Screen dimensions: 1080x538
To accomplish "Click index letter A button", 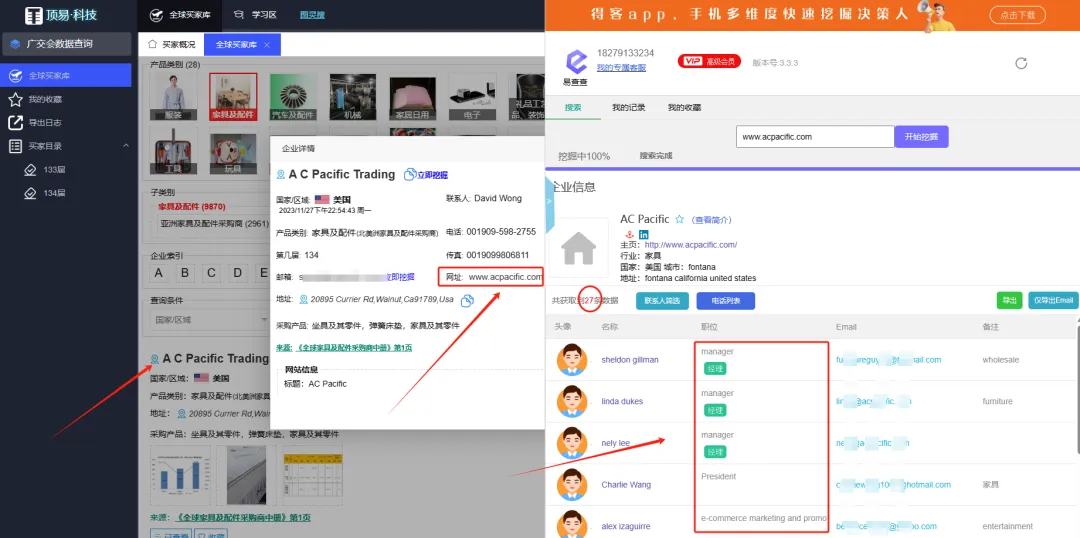I will pyautogui.click(x=159, y=273).
